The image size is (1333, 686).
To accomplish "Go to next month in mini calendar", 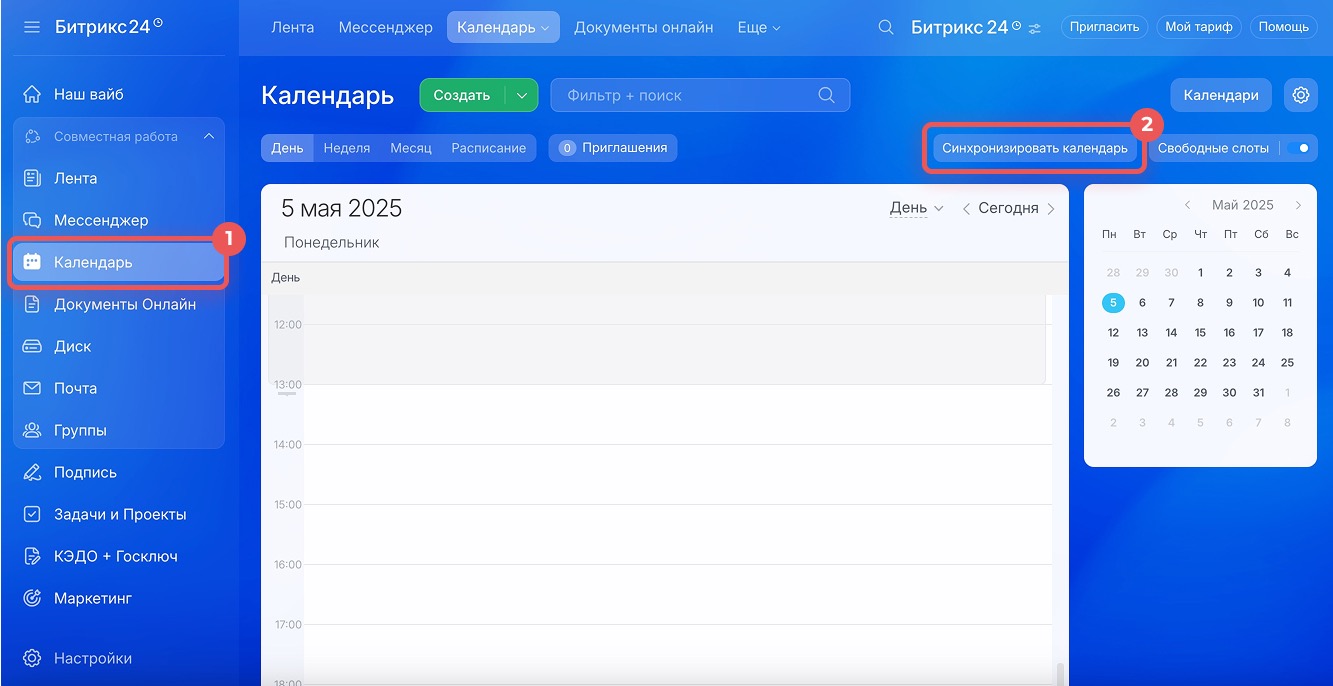I will click(1298, 205).
